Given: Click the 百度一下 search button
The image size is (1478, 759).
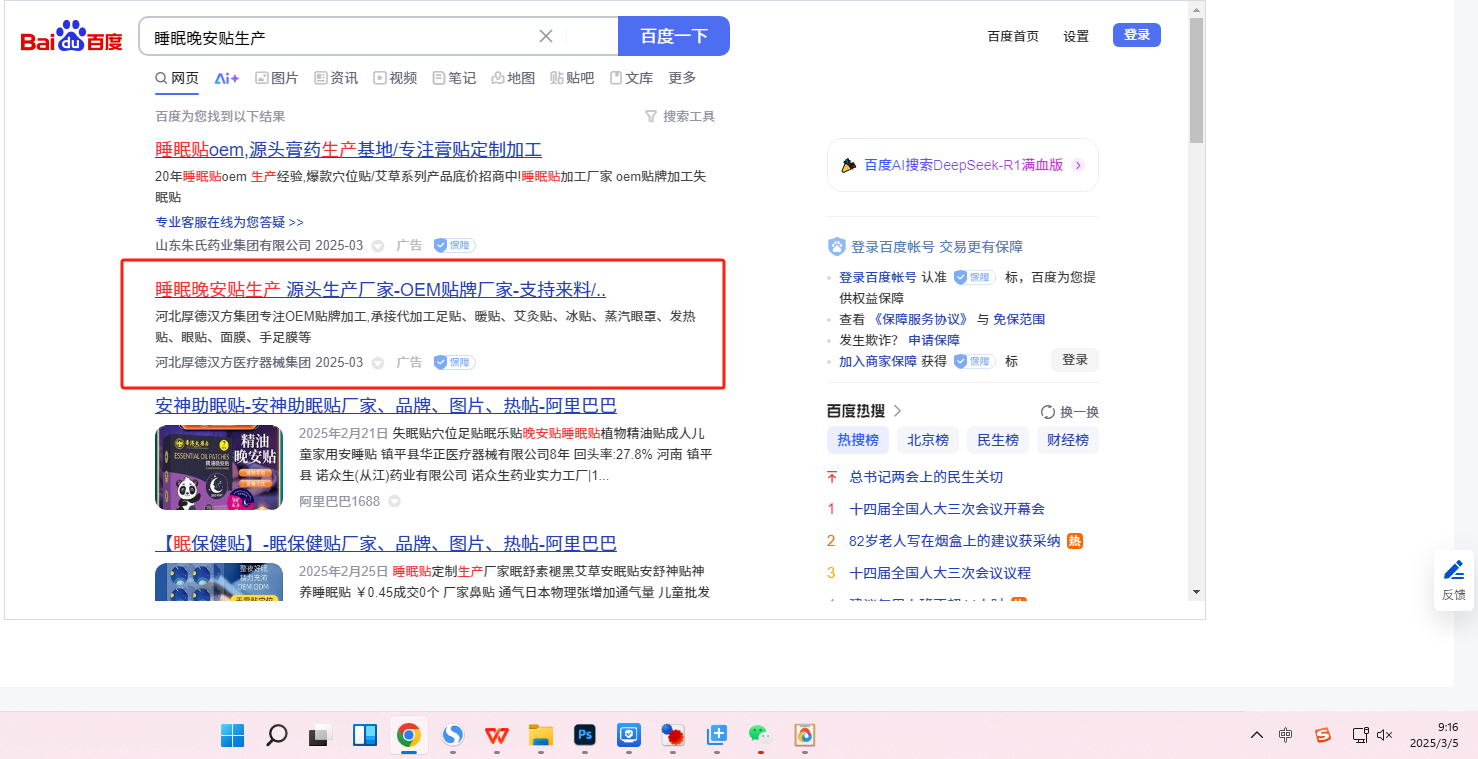Looking at the screenshot, I should coord(674,36).
